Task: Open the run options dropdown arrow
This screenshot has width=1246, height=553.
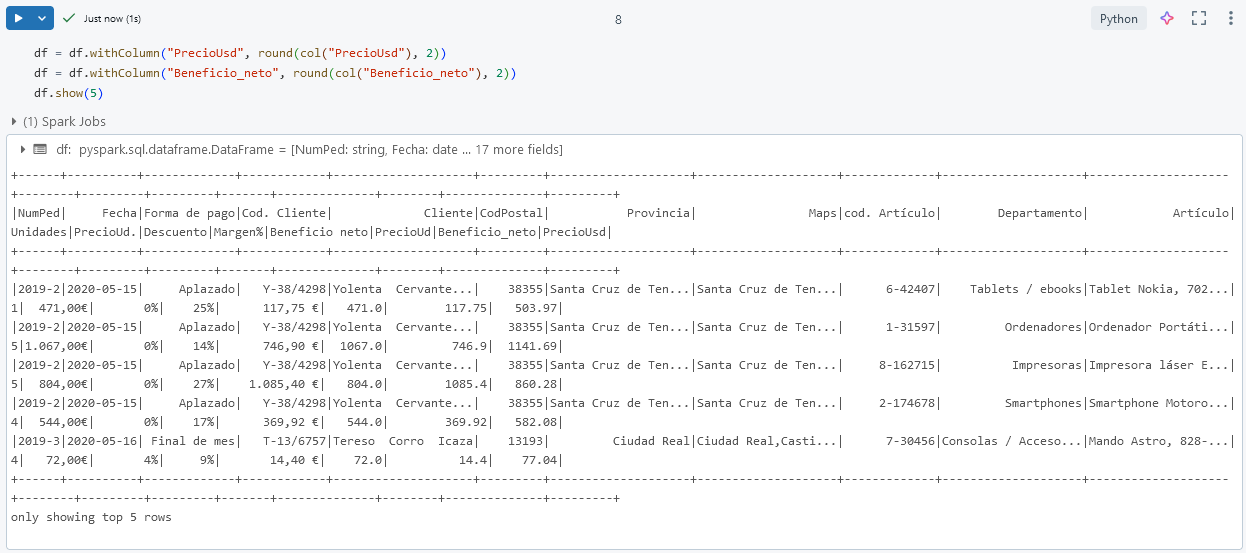Action: pos(42,18)
